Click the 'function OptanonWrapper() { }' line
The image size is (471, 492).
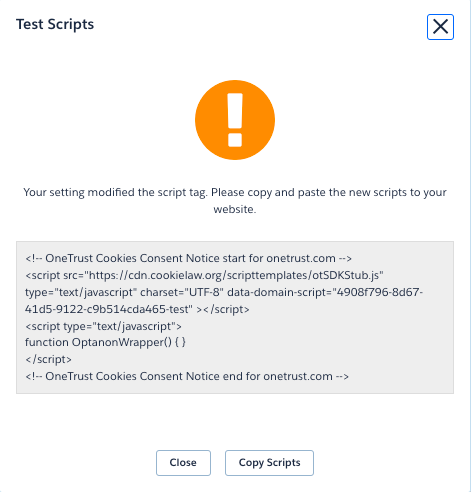(105, 342)
